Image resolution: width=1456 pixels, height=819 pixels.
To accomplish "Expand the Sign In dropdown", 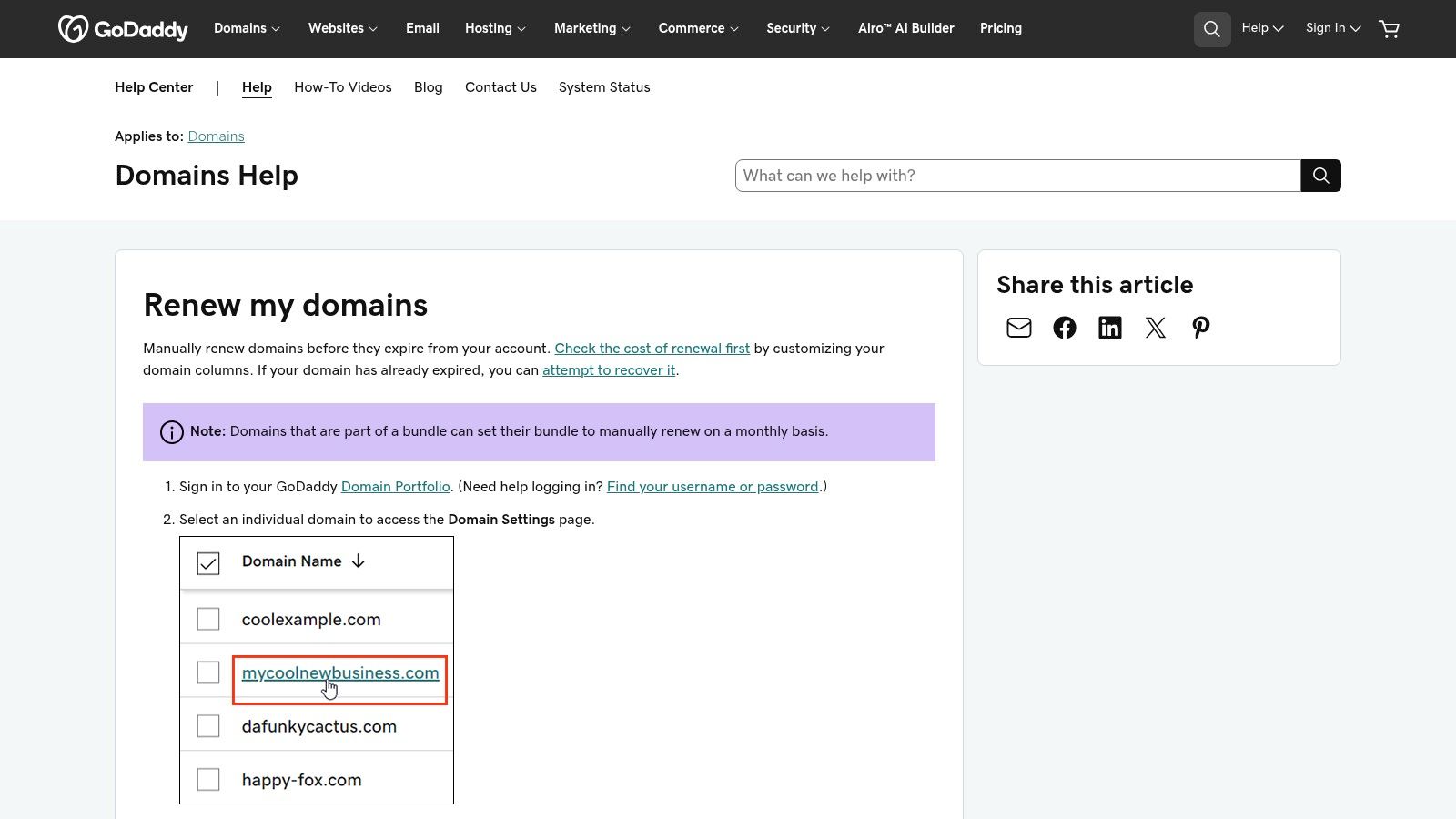I will 1331,28.
